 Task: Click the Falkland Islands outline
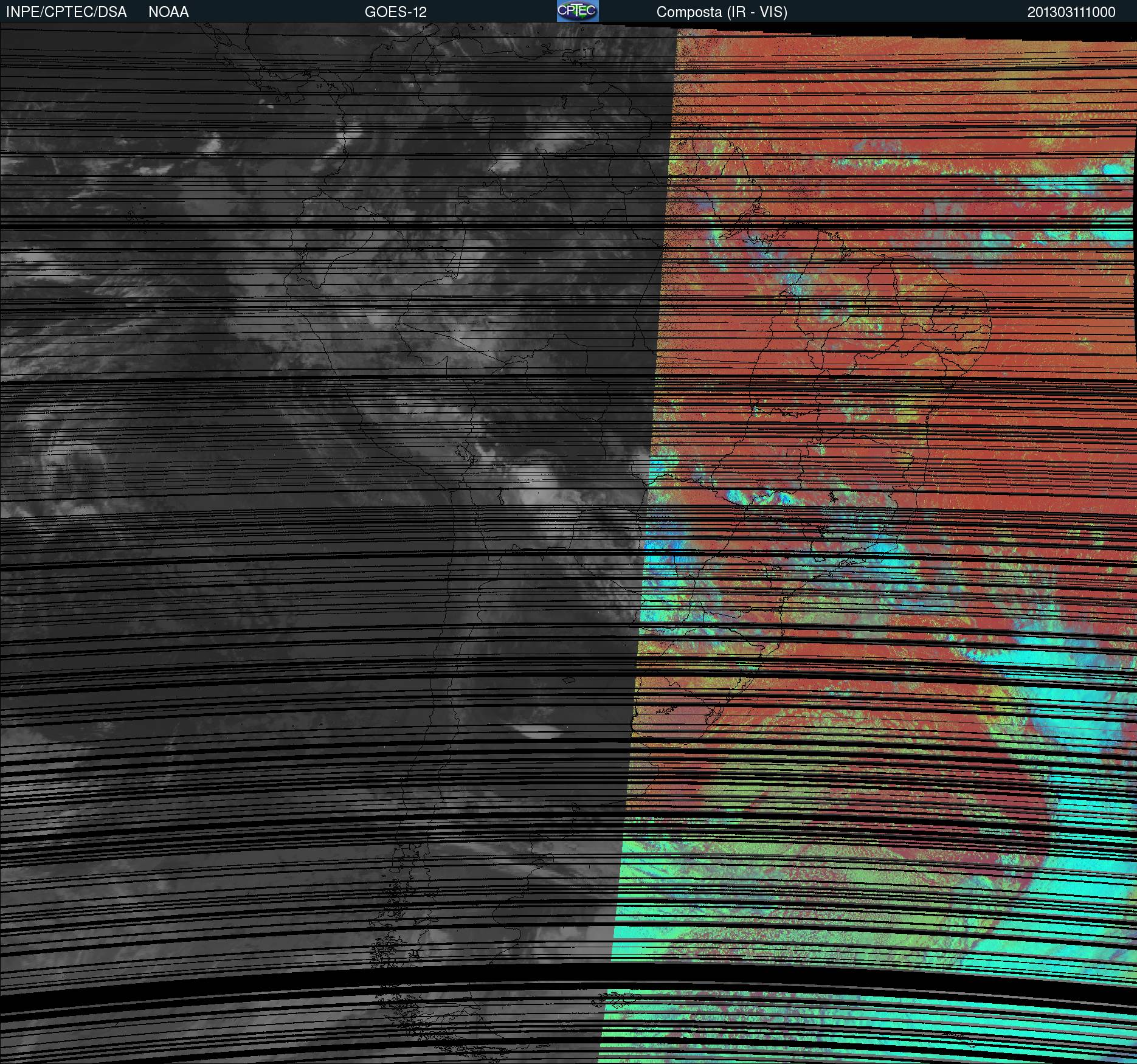click(x=617, y=997)
